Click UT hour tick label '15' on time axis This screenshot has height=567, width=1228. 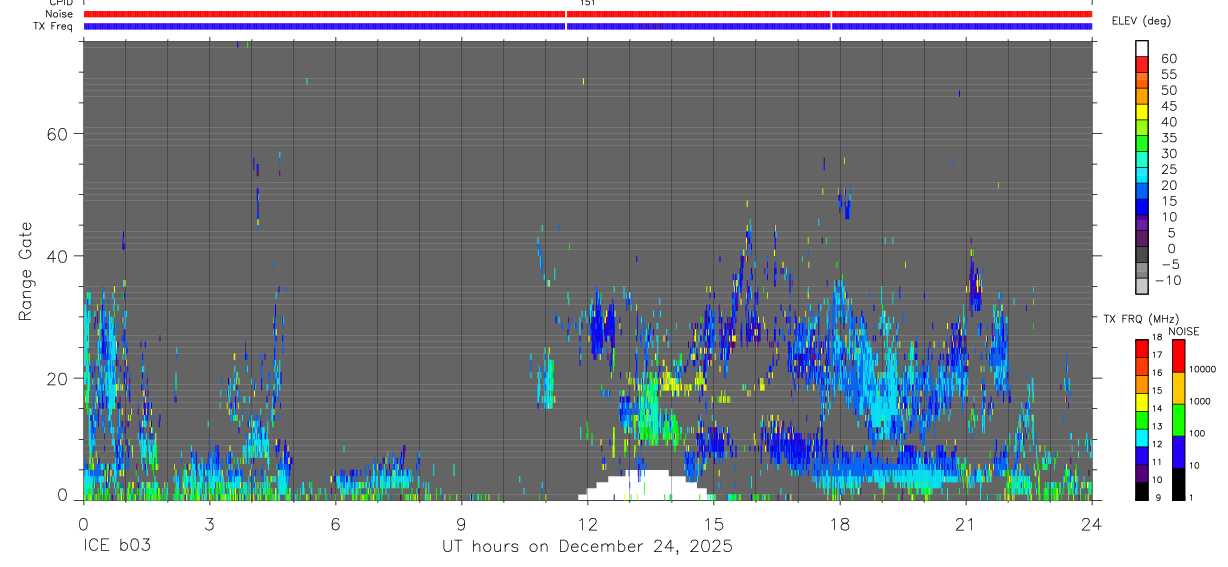tap(713, 524)
